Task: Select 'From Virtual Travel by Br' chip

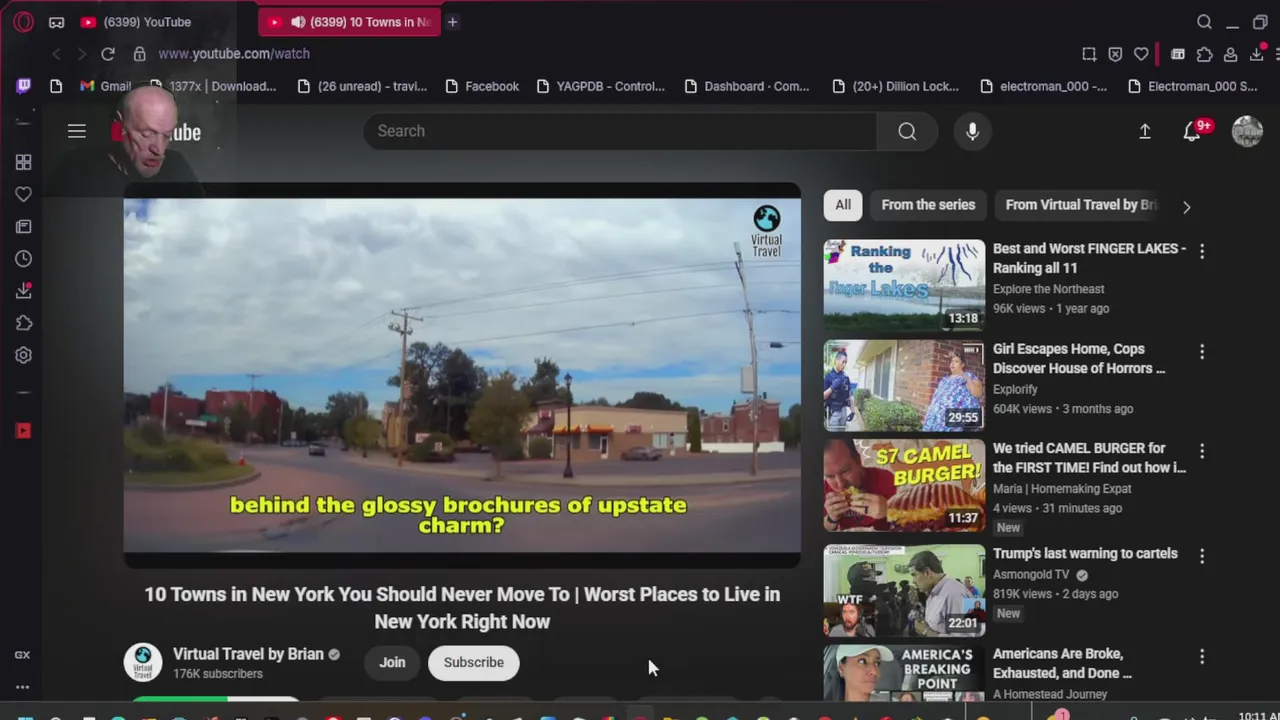Action: tap(1080, 205)
